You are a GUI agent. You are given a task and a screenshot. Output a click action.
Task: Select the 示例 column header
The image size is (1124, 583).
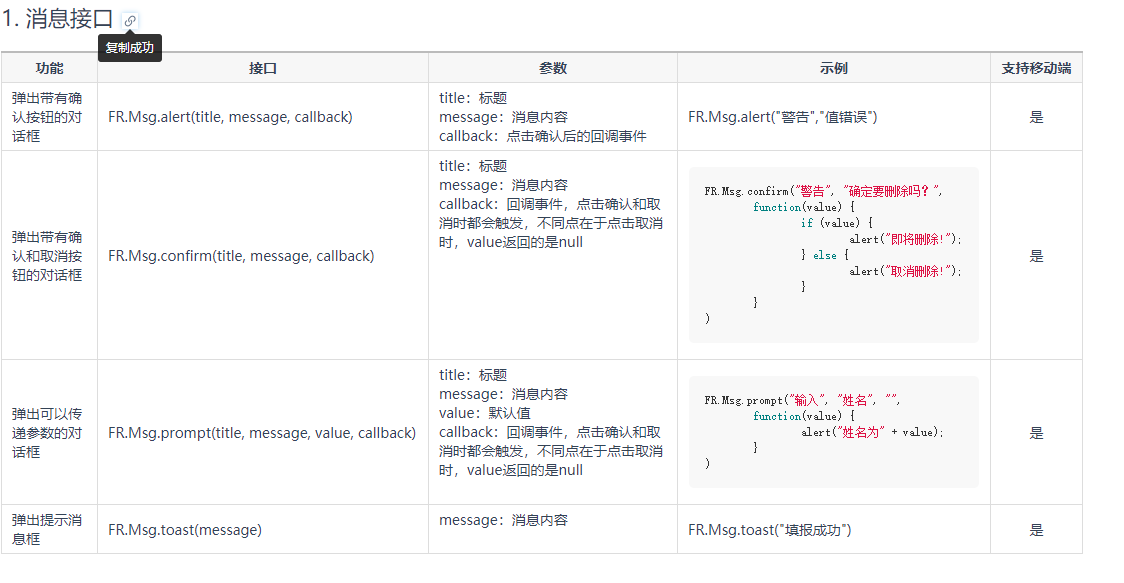click(834, 68)
